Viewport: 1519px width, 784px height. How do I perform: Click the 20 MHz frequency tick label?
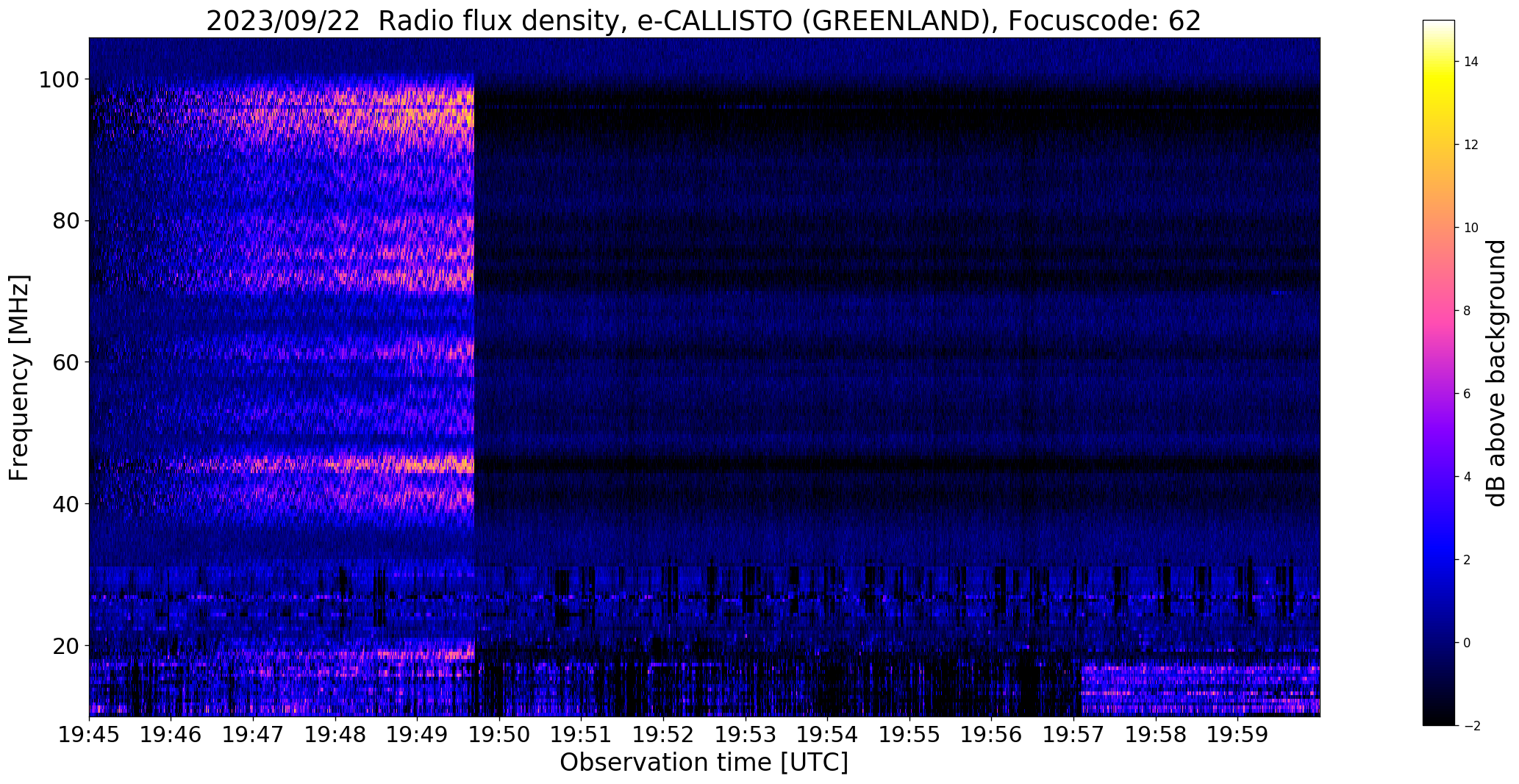[x=65, y=646]
